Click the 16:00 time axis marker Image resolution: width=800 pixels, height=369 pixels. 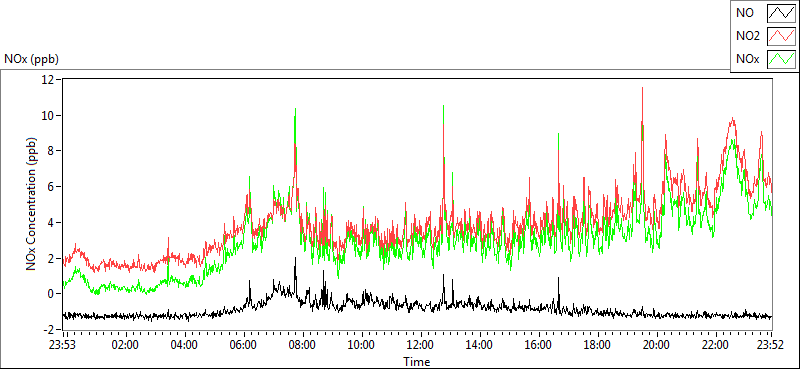(x=539, y=344)
